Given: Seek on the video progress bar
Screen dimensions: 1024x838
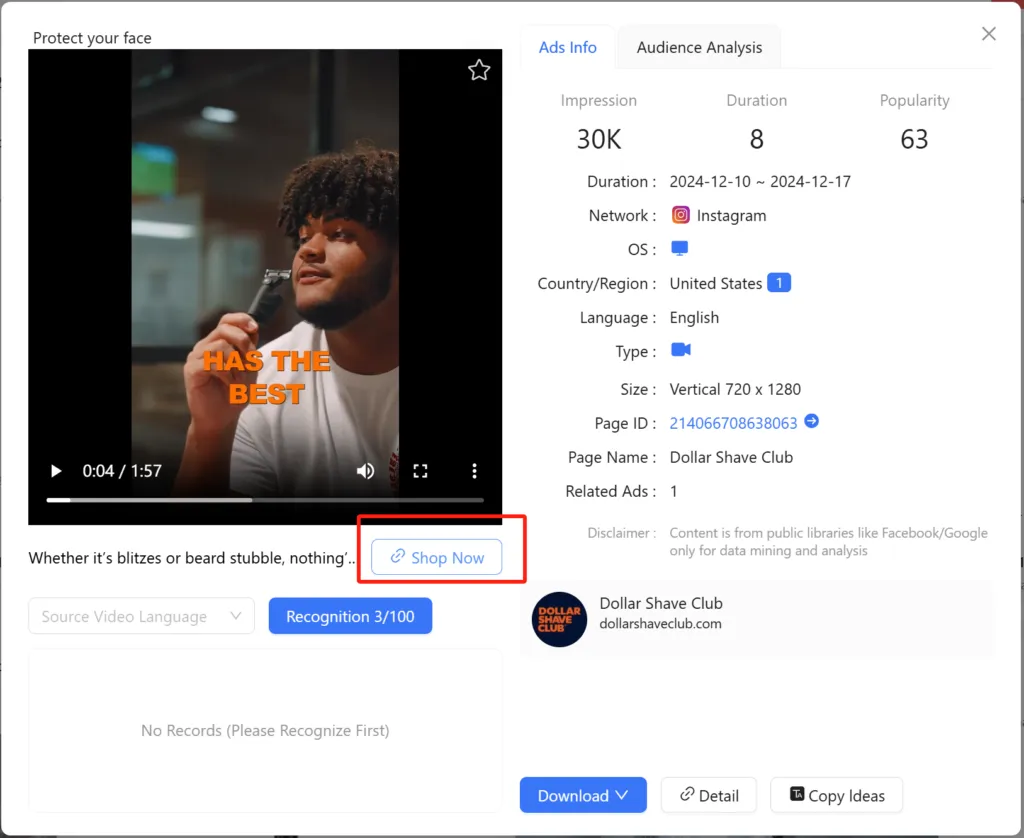Looking at the screenshot, I should pyautogui.click(x=265, y=499).
